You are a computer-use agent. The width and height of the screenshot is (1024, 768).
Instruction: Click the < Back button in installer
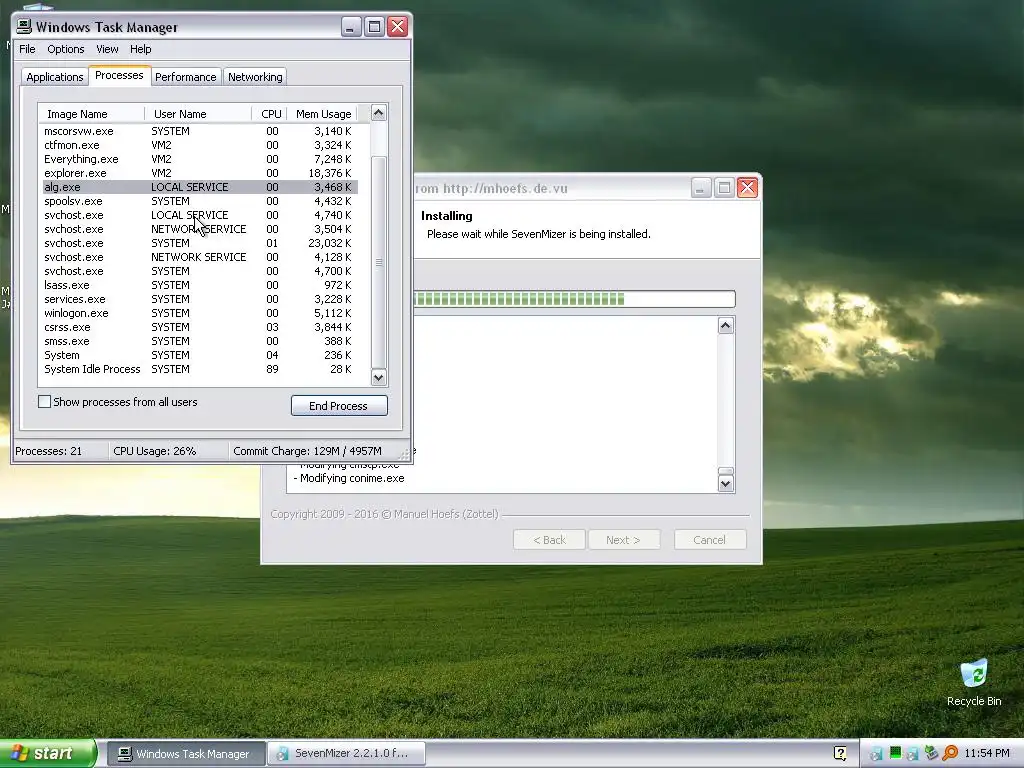549,539
